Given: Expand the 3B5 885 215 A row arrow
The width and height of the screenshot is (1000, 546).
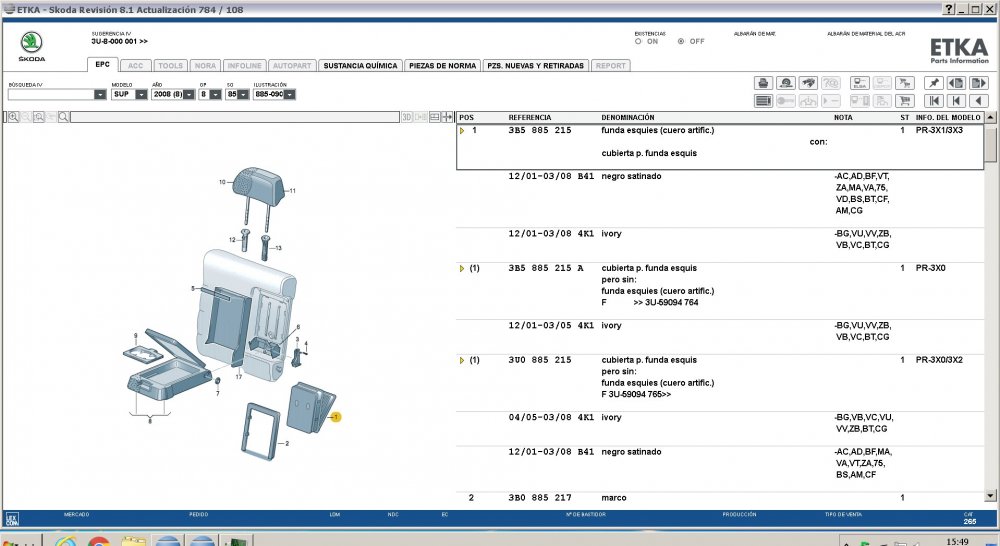Looking at the screenshot, I should (x=462, y=269).
